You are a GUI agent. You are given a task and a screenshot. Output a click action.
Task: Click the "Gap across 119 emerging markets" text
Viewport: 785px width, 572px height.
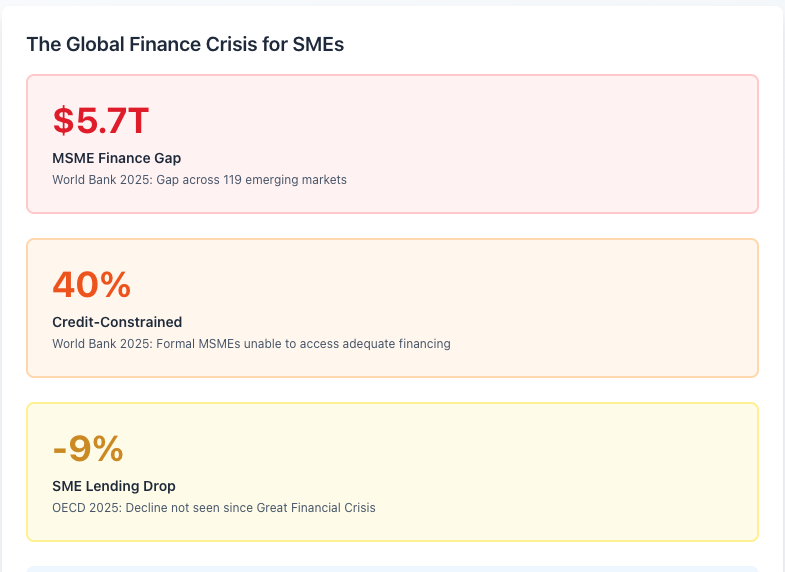click(x=252, y=180)
